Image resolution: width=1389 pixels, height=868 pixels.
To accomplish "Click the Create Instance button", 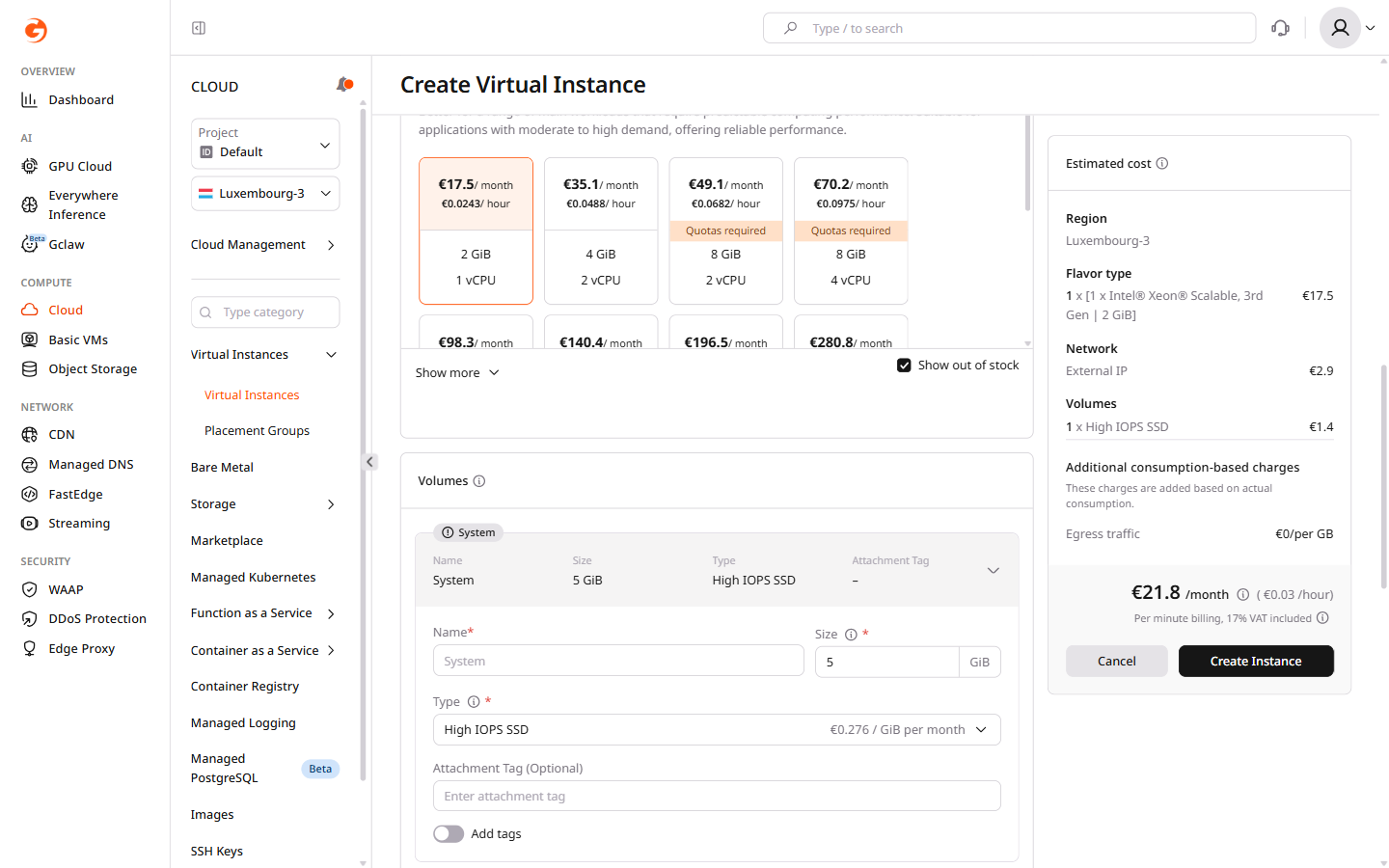I will (1256, 661).
